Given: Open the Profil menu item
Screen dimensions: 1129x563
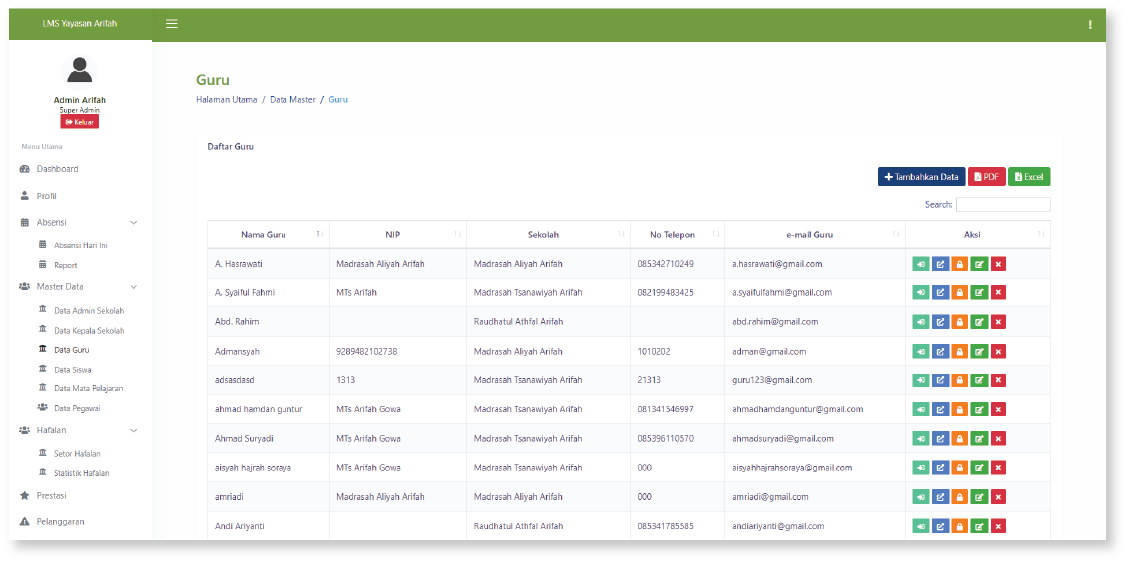Looking at the screenshot, I should [46, 196].
